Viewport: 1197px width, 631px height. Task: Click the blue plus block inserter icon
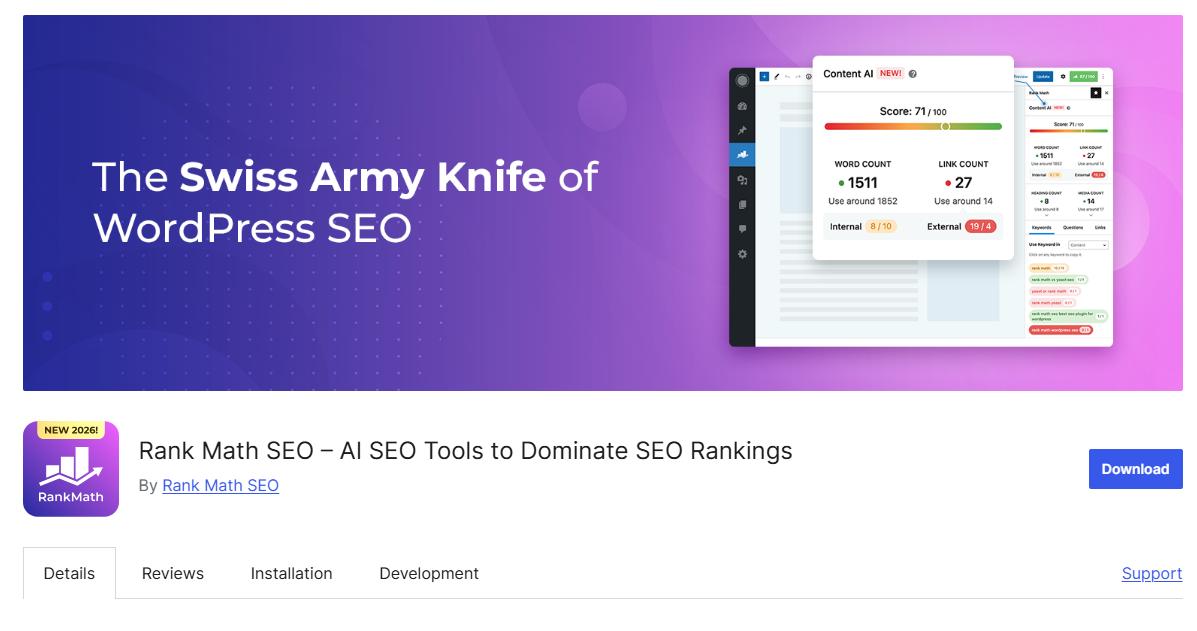pyautogui.click(x=764, y=76)
